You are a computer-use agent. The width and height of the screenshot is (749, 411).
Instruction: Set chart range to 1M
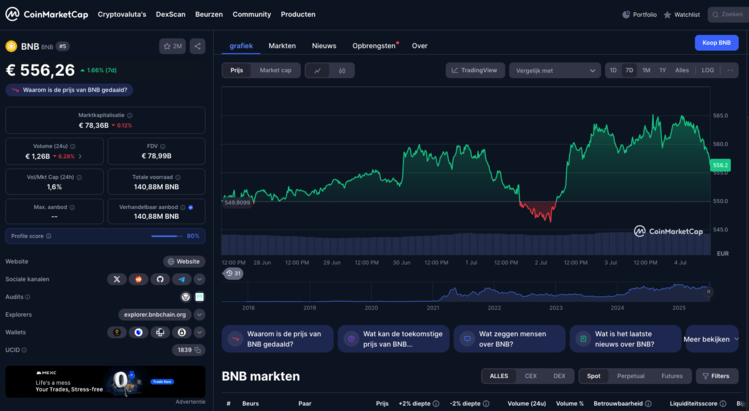[646, 70]
